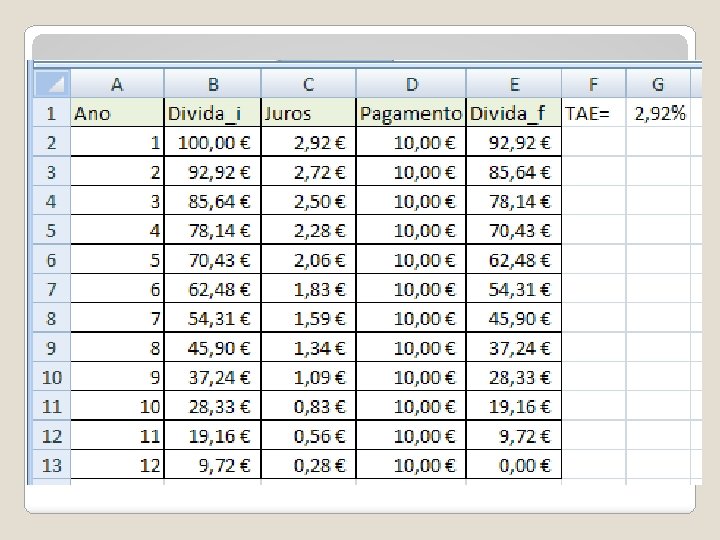The height and width of the screenshot is (540, 720).
Task: Click the Juros header cell
Action: 308,112
